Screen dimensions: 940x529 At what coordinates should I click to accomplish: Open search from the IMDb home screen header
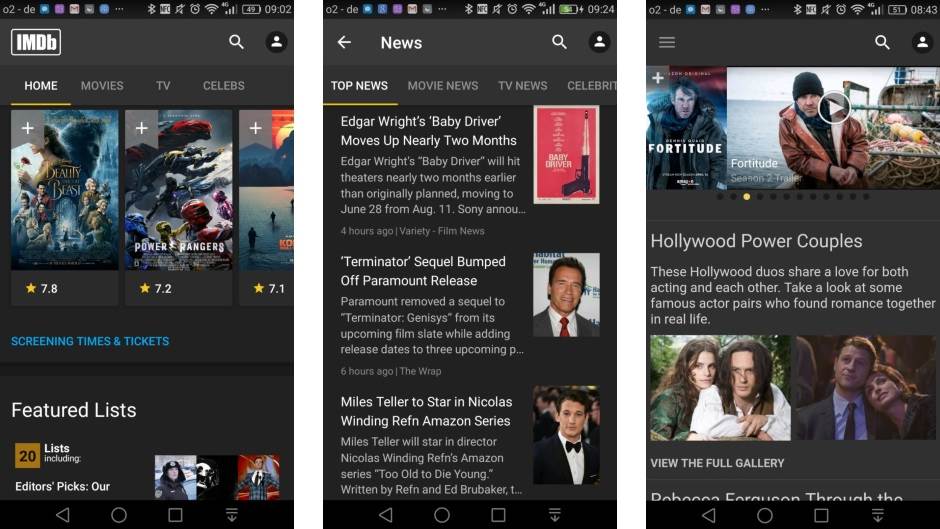tap(236, 42)
